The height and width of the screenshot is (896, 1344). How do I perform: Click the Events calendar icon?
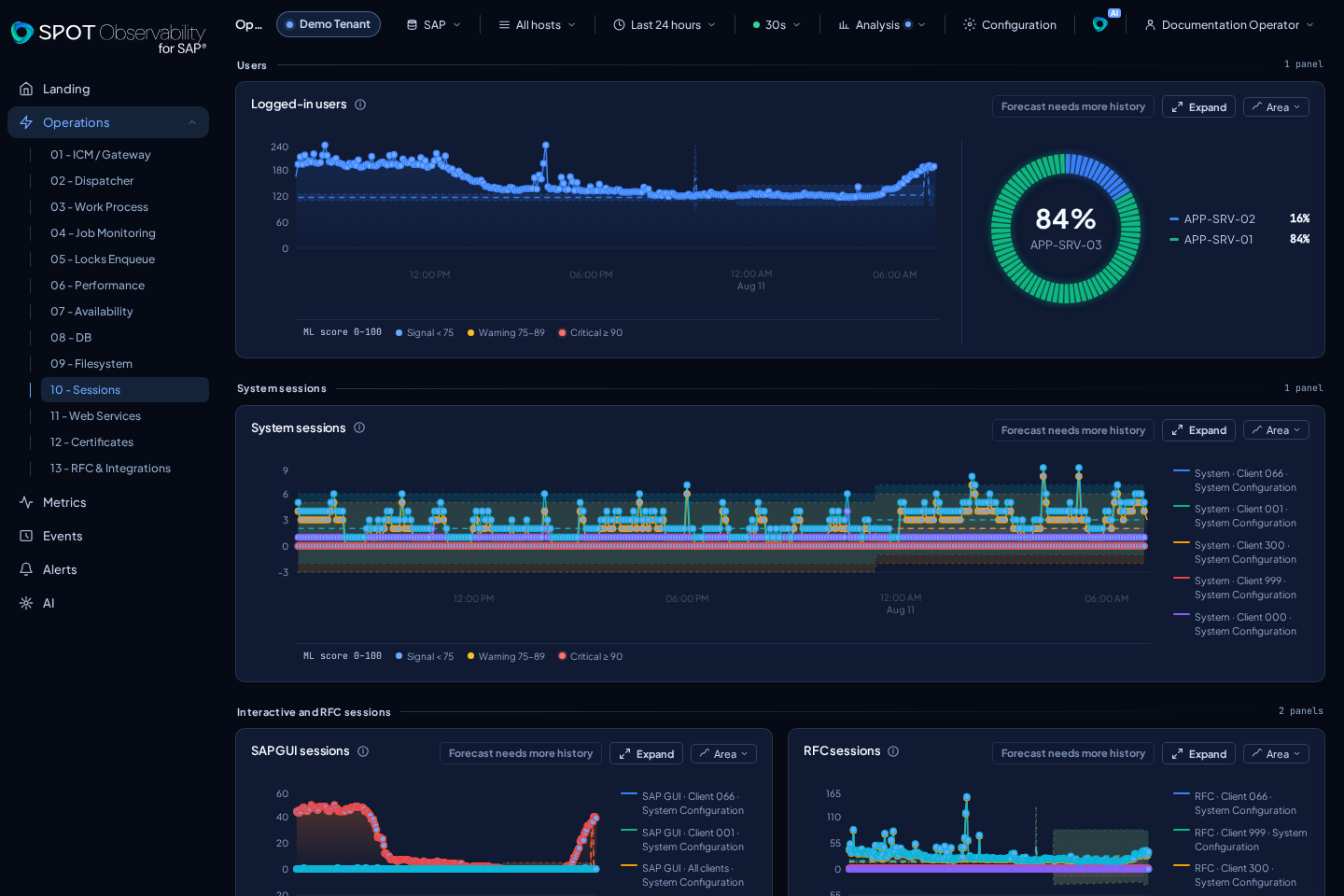26,536
